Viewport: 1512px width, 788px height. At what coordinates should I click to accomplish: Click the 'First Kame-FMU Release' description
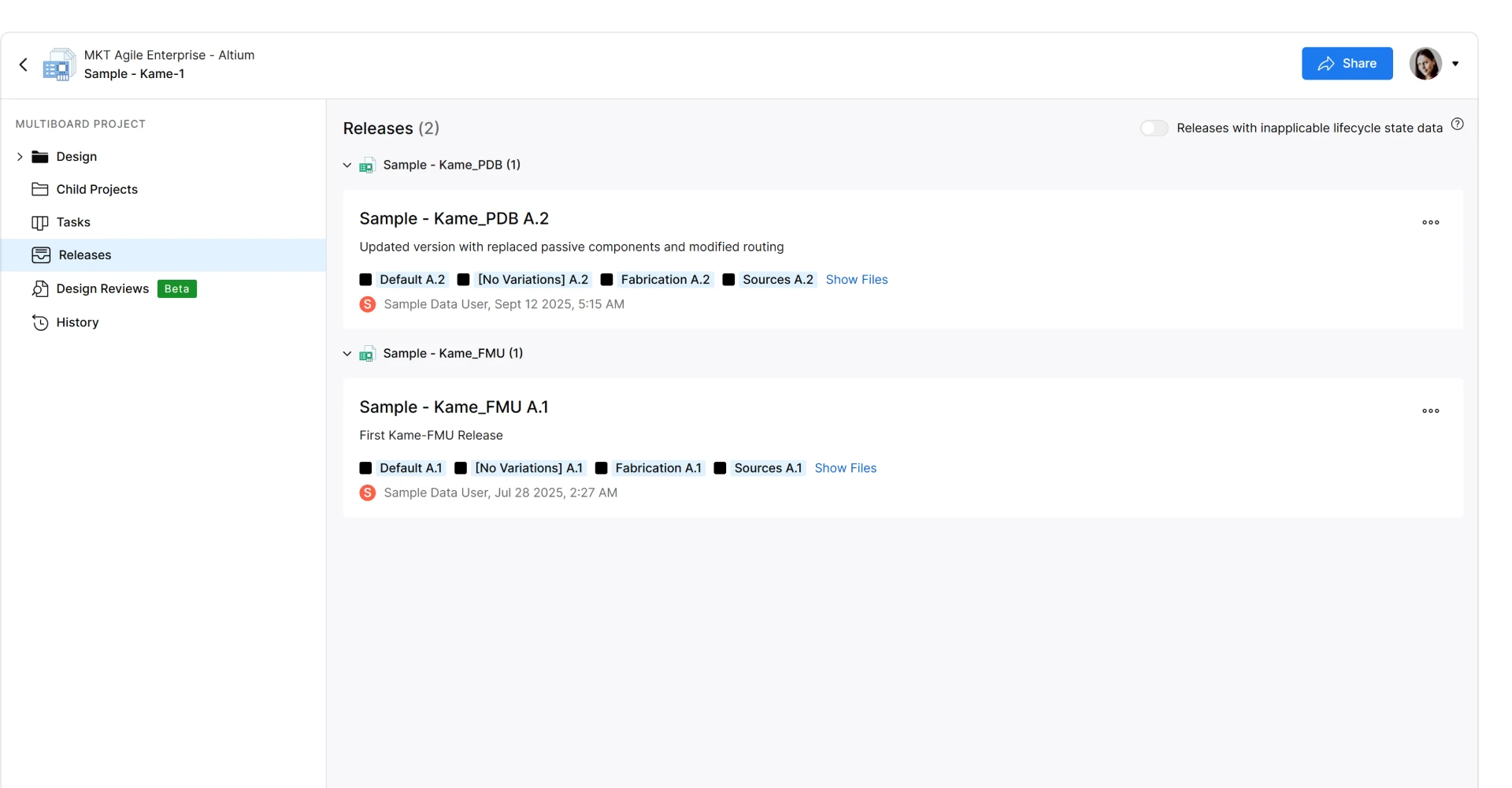432,435
